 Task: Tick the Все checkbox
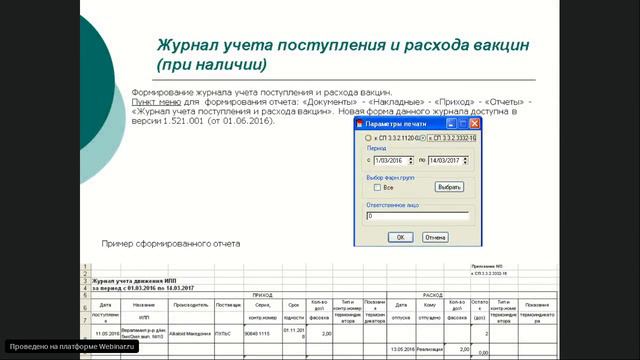(x=377, y=187)
